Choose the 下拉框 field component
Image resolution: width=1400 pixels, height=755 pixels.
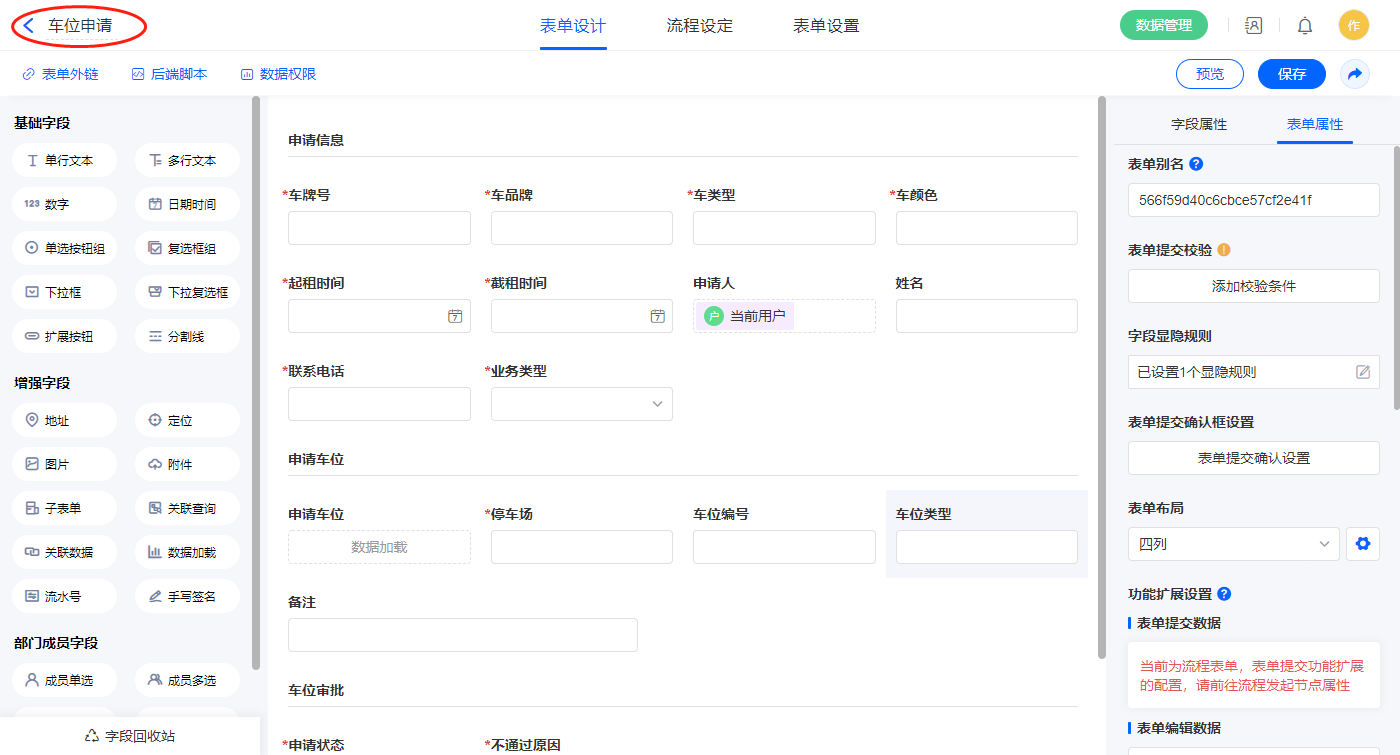point(65,292)
